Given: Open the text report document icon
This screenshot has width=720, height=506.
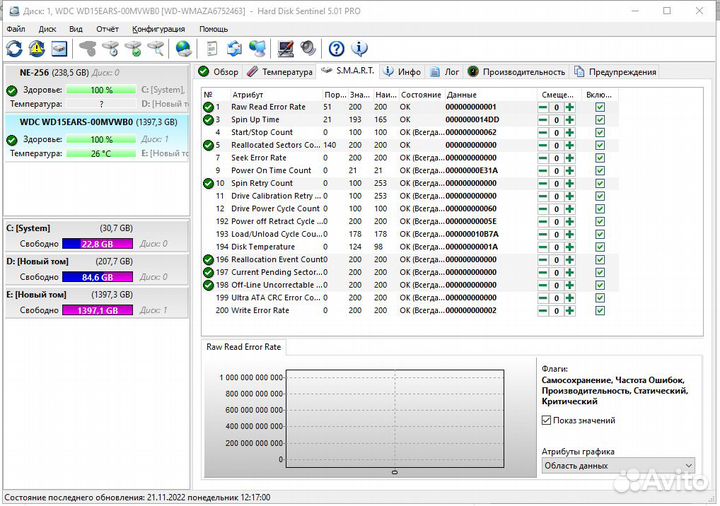Looking at the screenshot, I should click(x=212, y=48).
